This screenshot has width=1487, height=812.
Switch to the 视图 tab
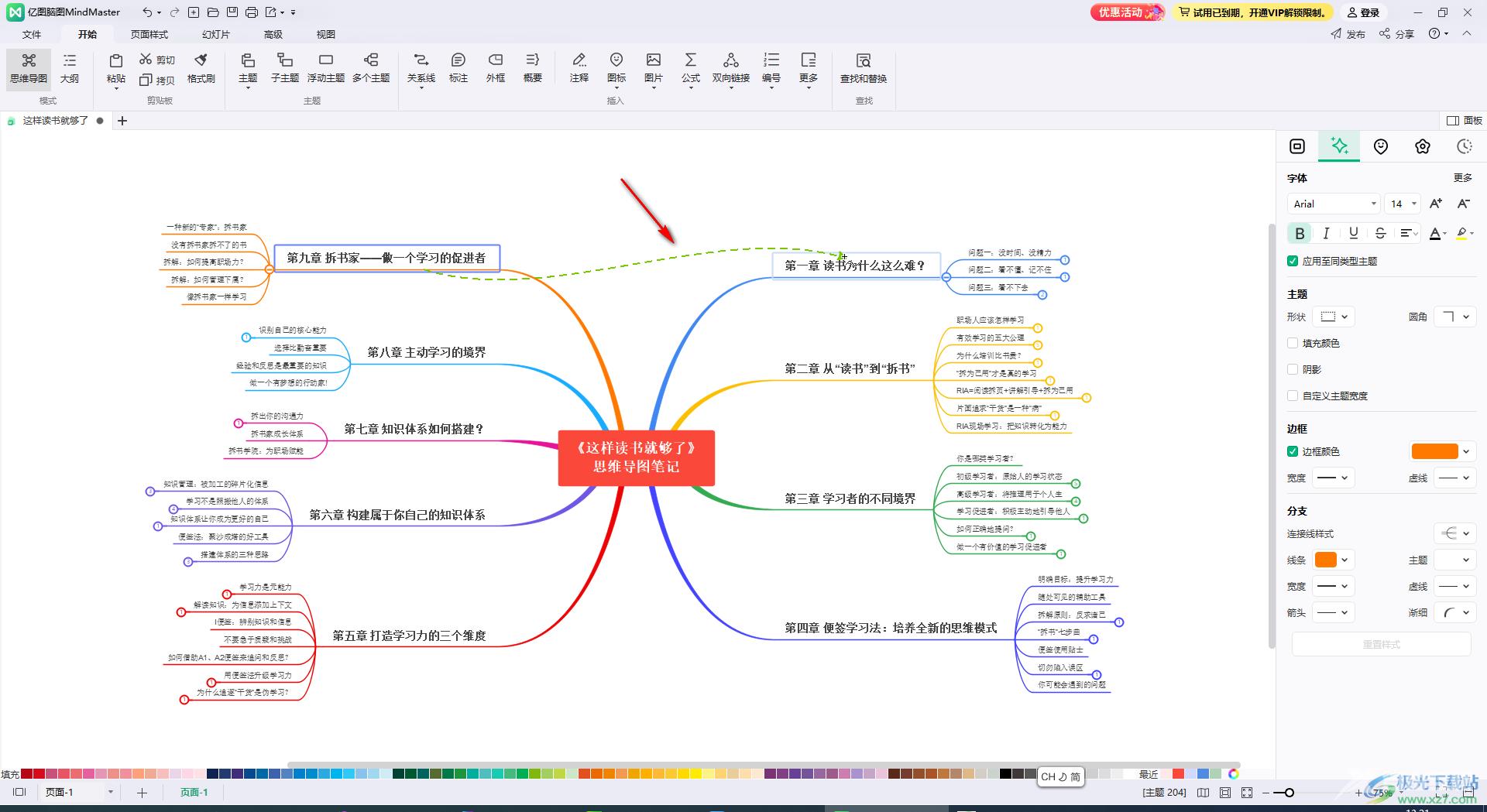(x=326, y=34)
